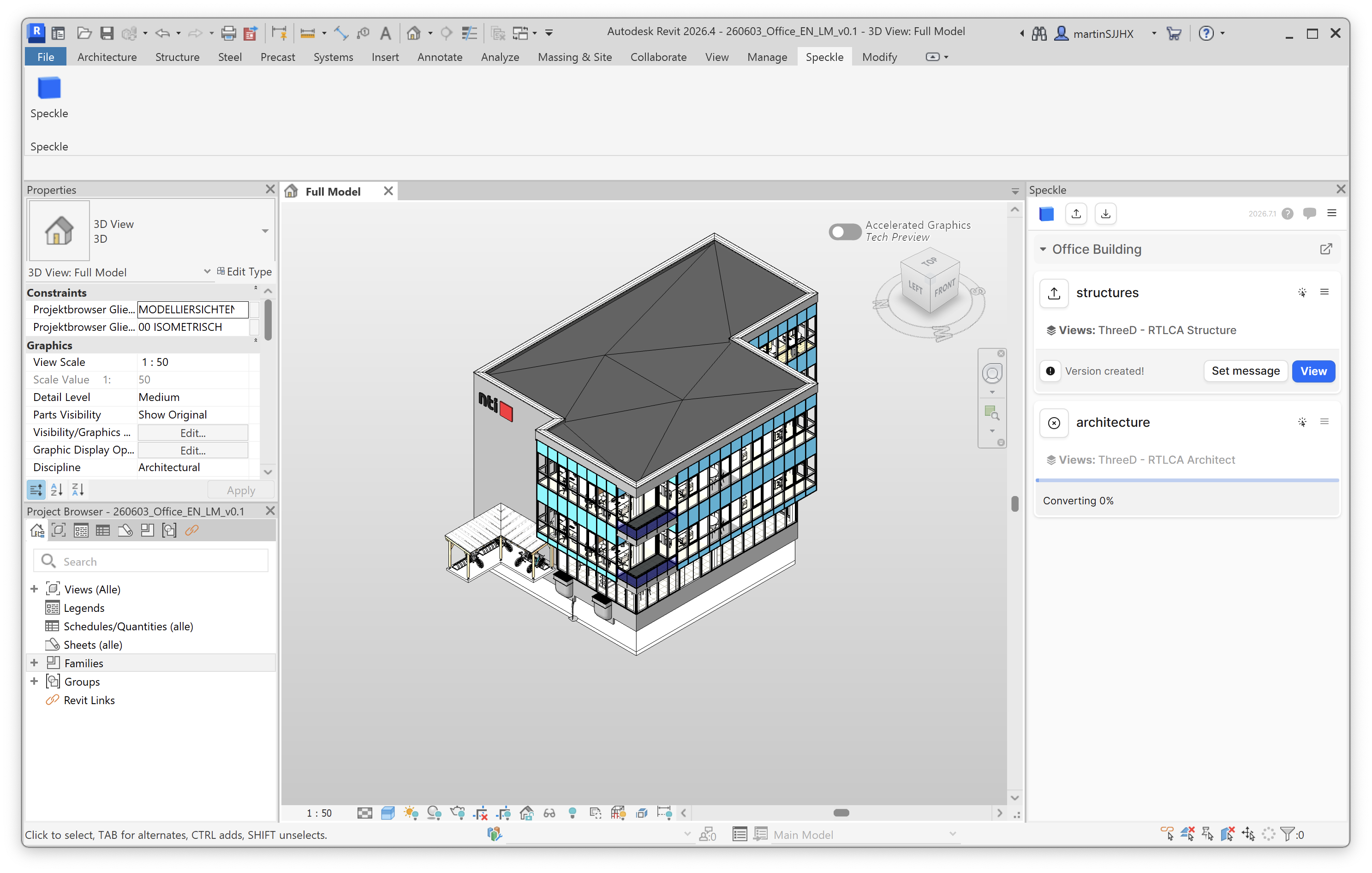This screenshot has height=873, width=1372.
Task: Click the sun path icon in view bar
Action: pyautogui.click(x=411, y=813)
